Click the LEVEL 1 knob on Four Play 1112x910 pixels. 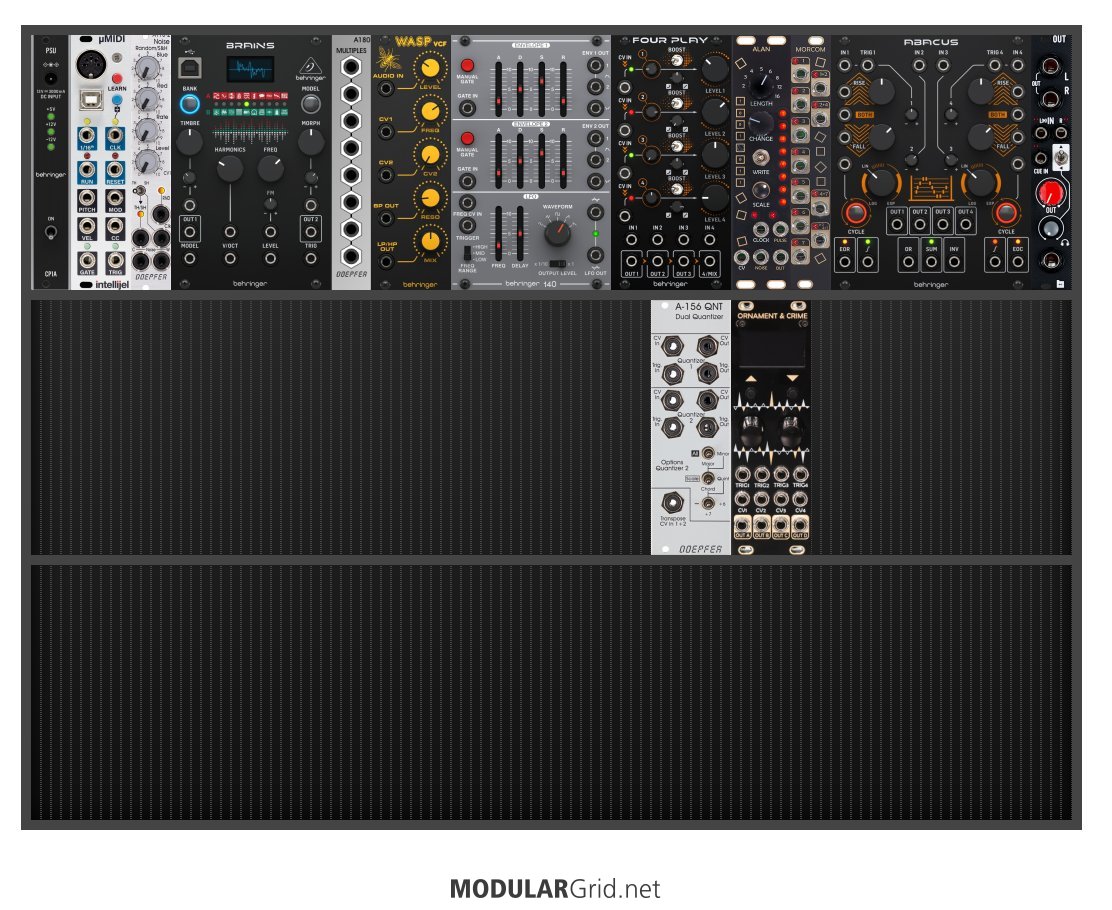[715, 69]
